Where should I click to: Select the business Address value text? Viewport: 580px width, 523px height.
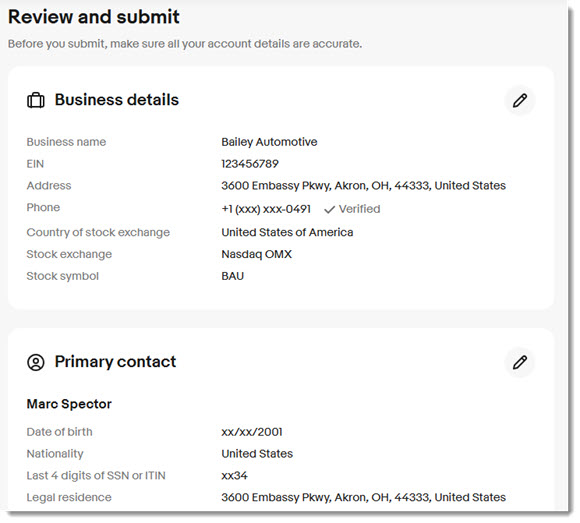[x=363, y=186]
